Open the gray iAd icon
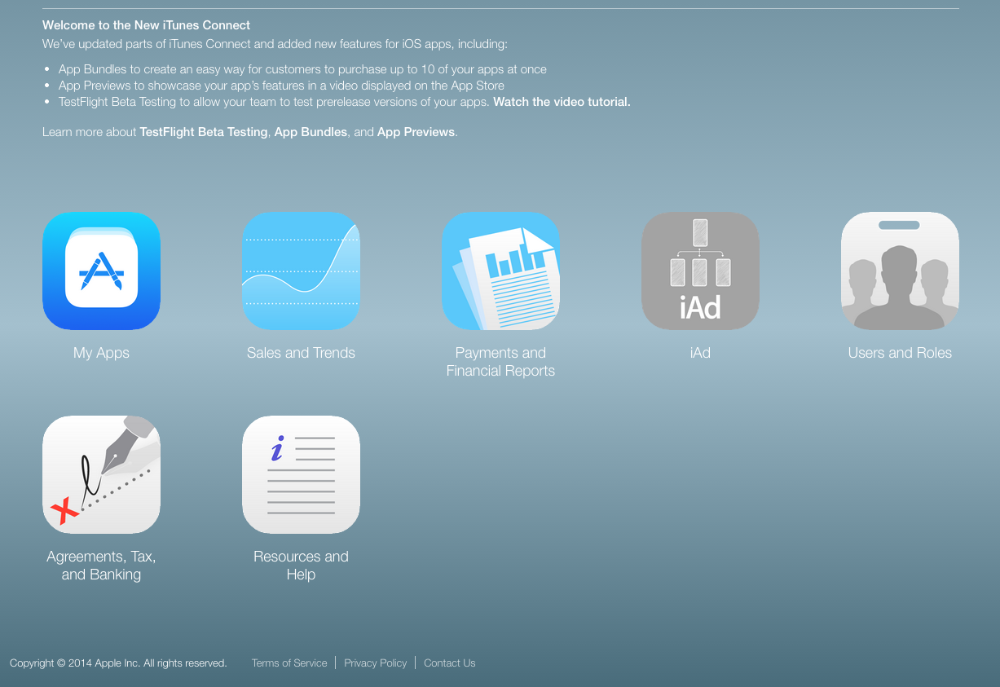 (x=700, y=271)
